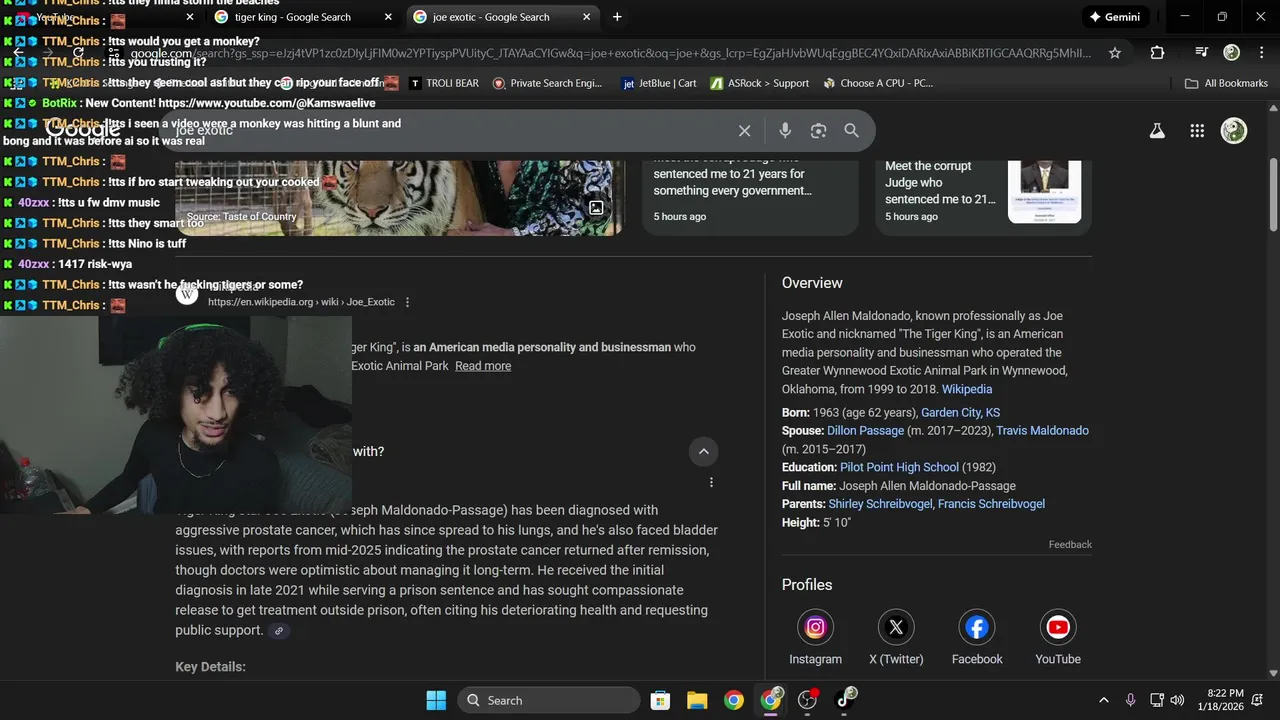Search by image with the Google Lens icon
Viewport: 1280px width, 720px height.
click(x=818, y=131)
